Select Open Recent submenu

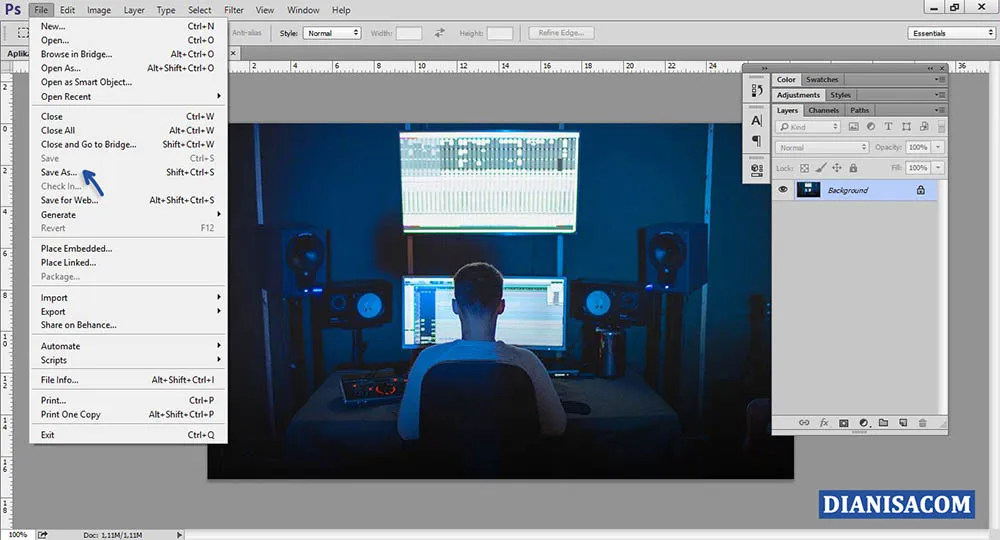(x=128, y=97)
